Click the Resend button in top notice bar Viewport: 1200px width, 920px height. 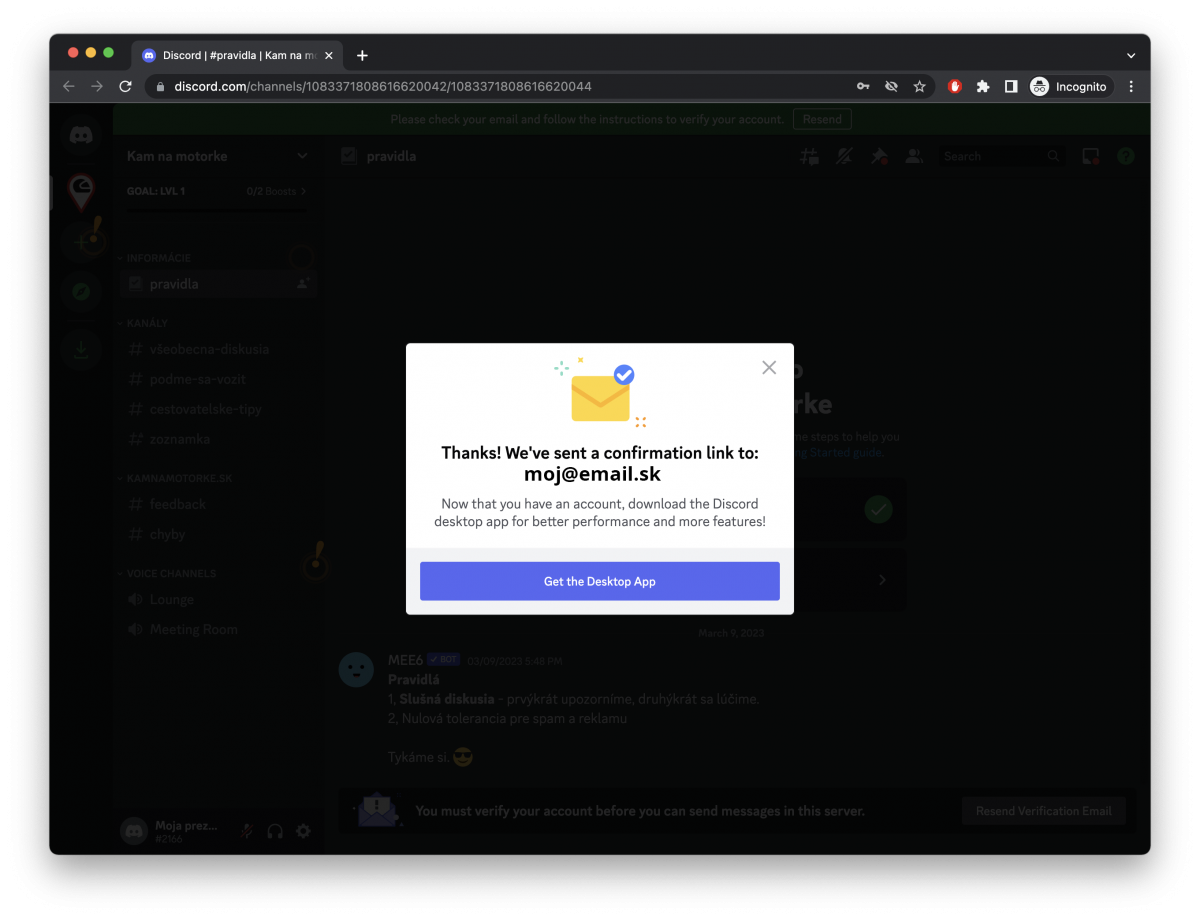(822, 119)
